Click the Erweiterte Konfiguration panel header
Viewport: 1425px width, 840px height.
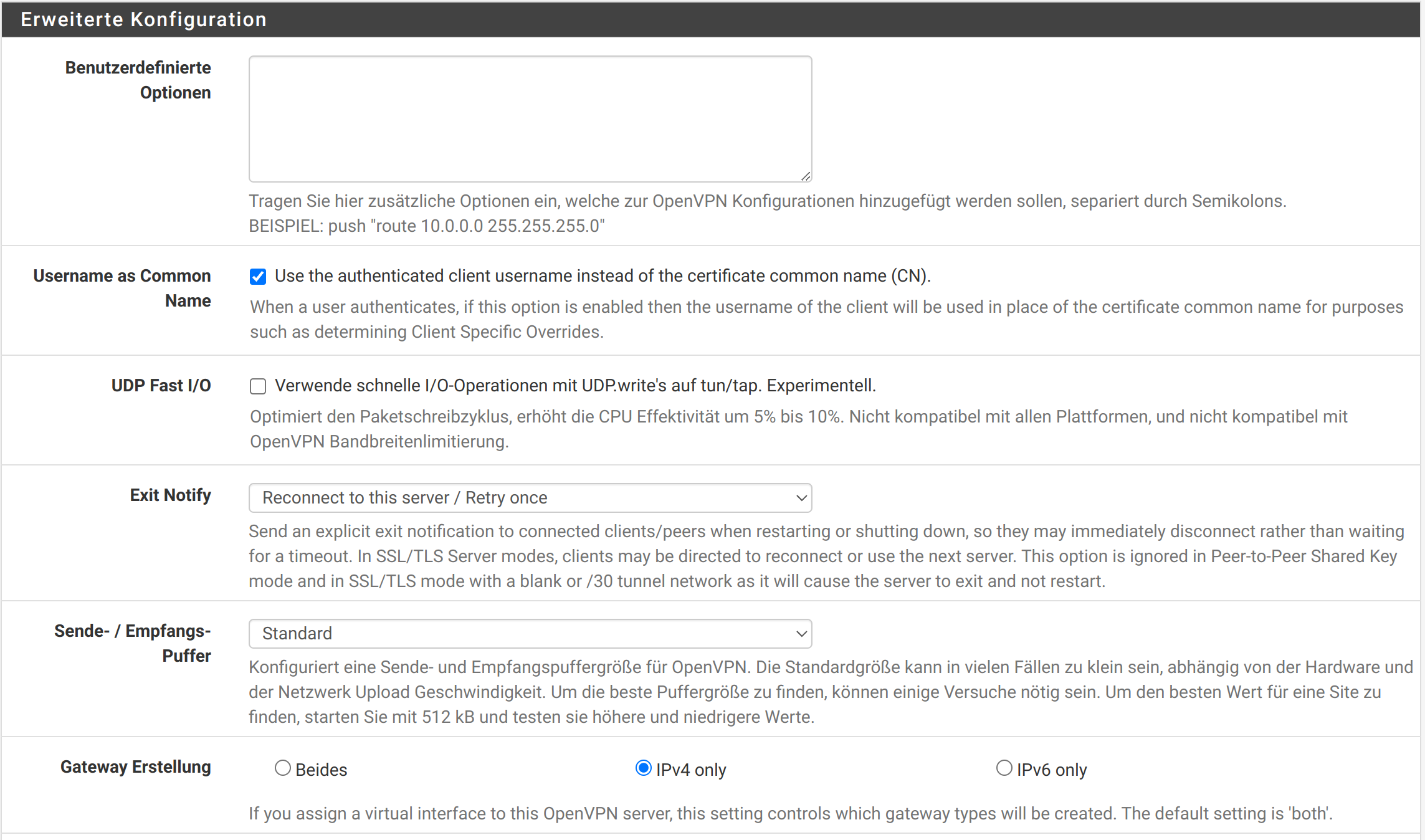coord(143,19)
